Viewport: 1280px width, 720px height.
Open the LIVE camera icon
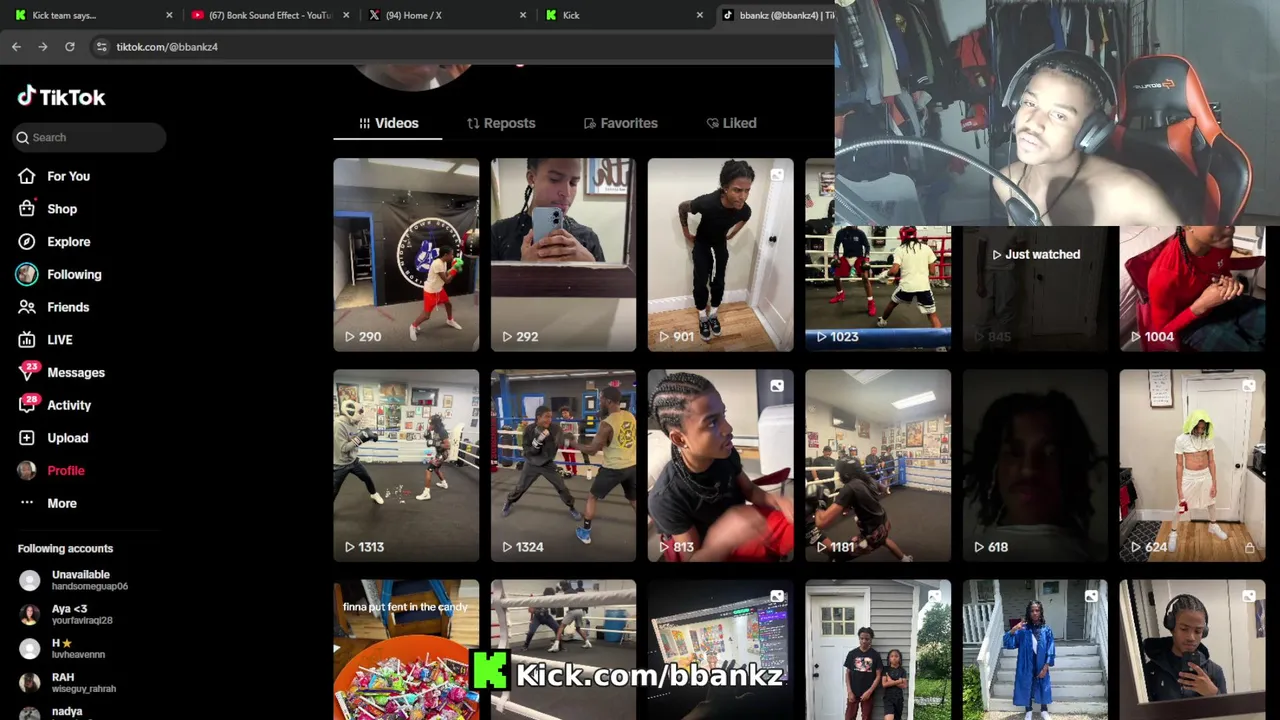point(27,340)
